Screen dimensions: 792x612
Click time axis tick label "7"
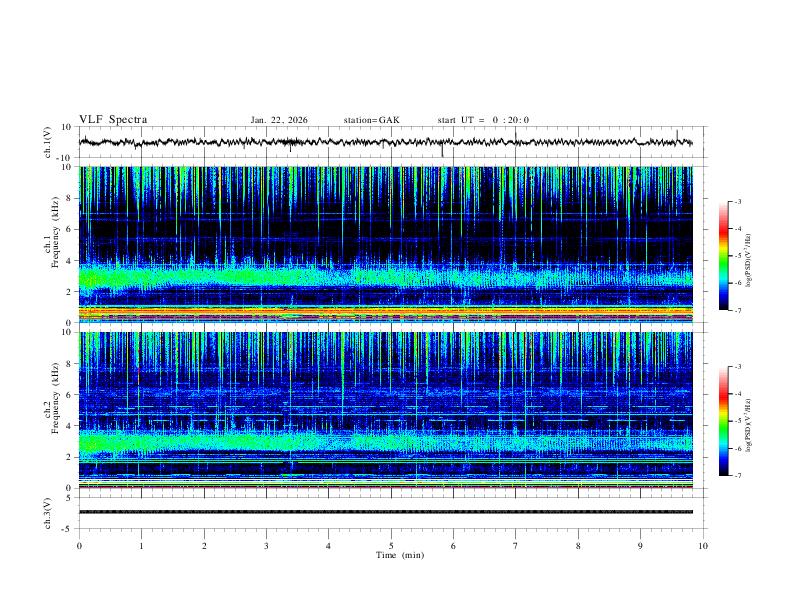point(516,546)
